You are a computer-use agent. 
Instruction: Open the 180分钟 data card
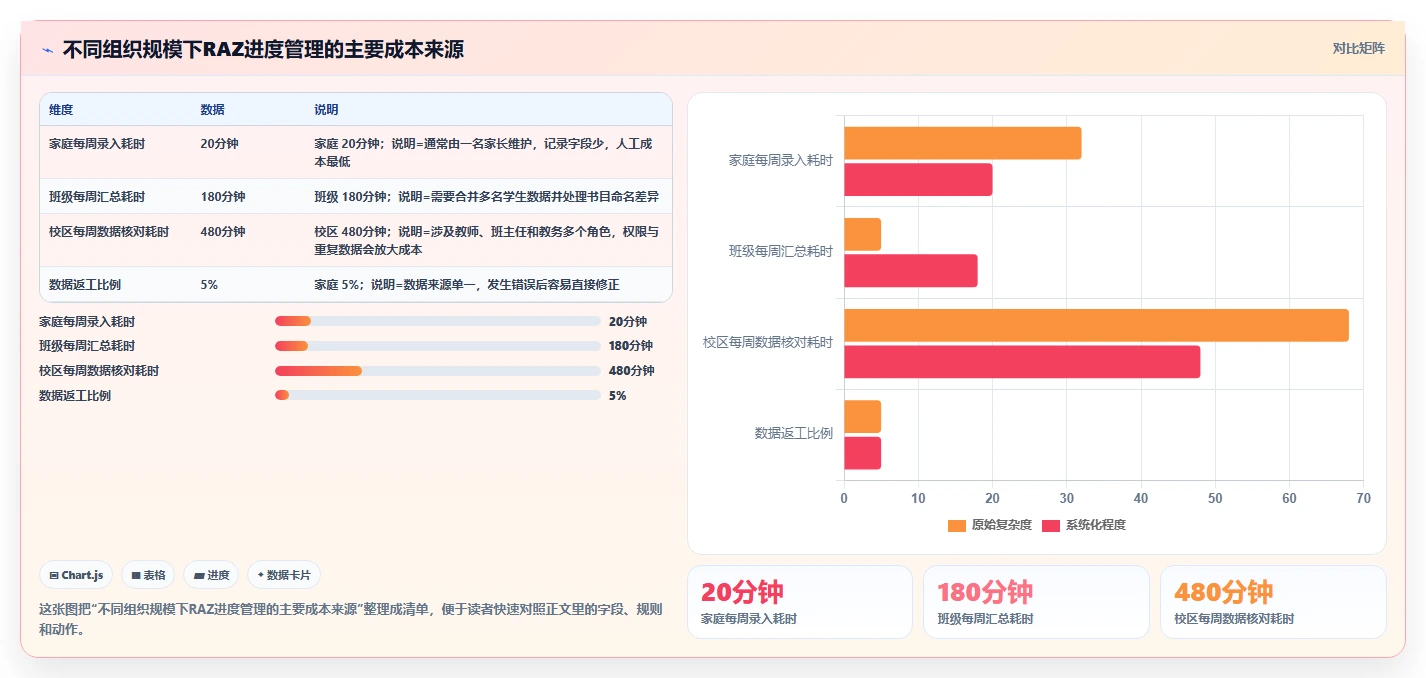click(x=1035, y=602)
